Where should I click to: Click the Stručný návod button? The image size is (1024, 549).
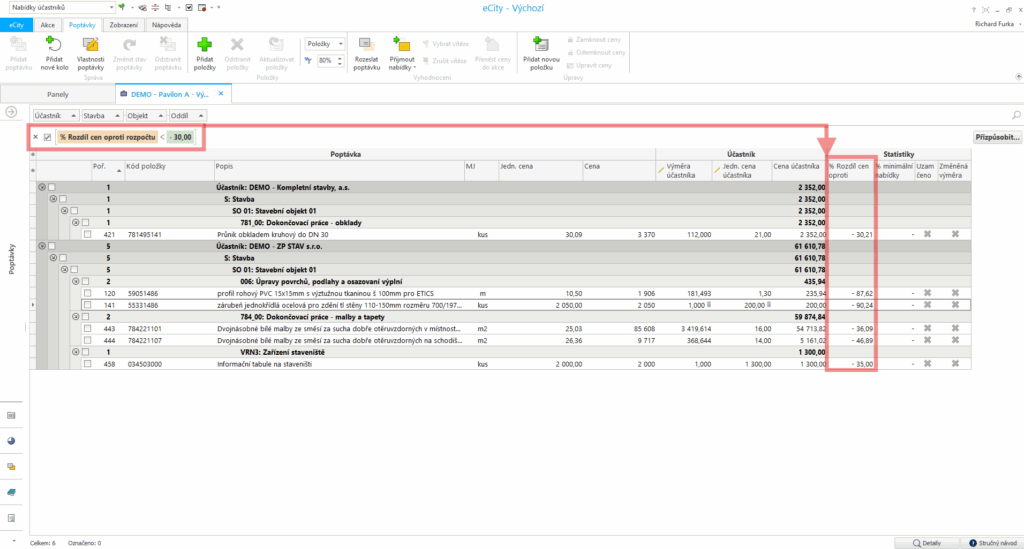(990, 542)
